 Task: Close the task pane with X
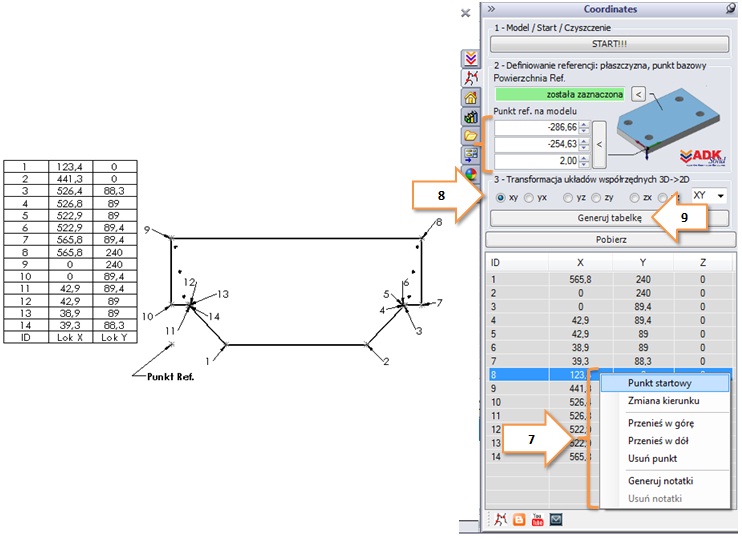[x=466, y=13]
